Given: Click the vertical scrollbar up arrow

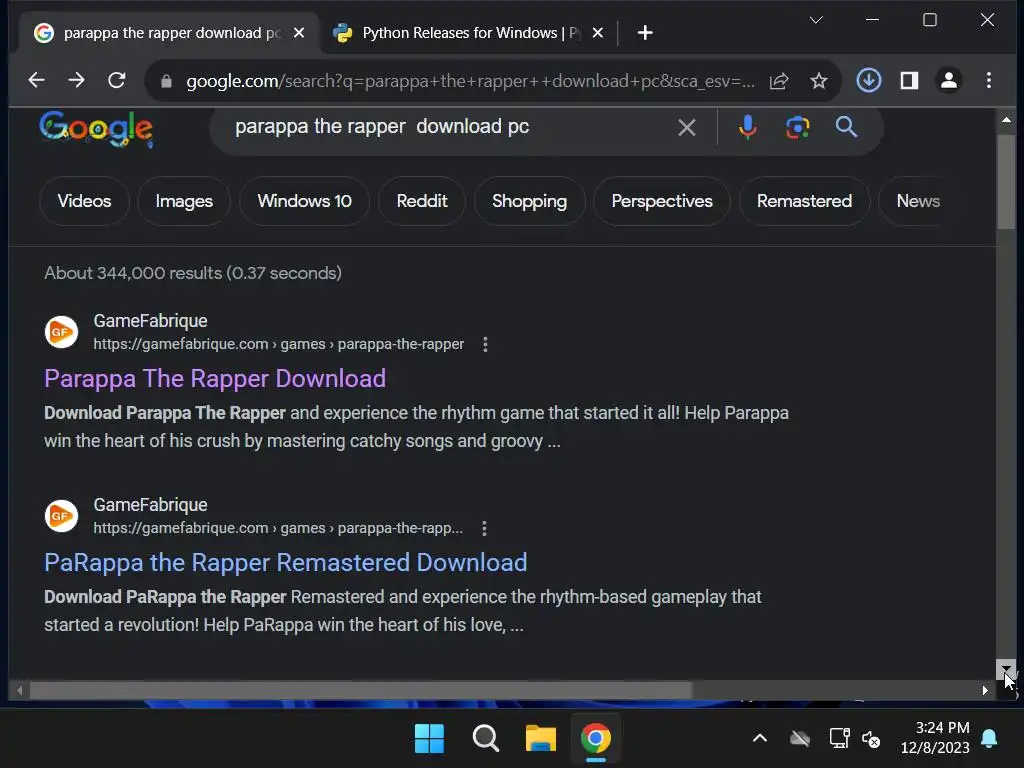Looking at the screenshot, I should [x=1006, y=120].
